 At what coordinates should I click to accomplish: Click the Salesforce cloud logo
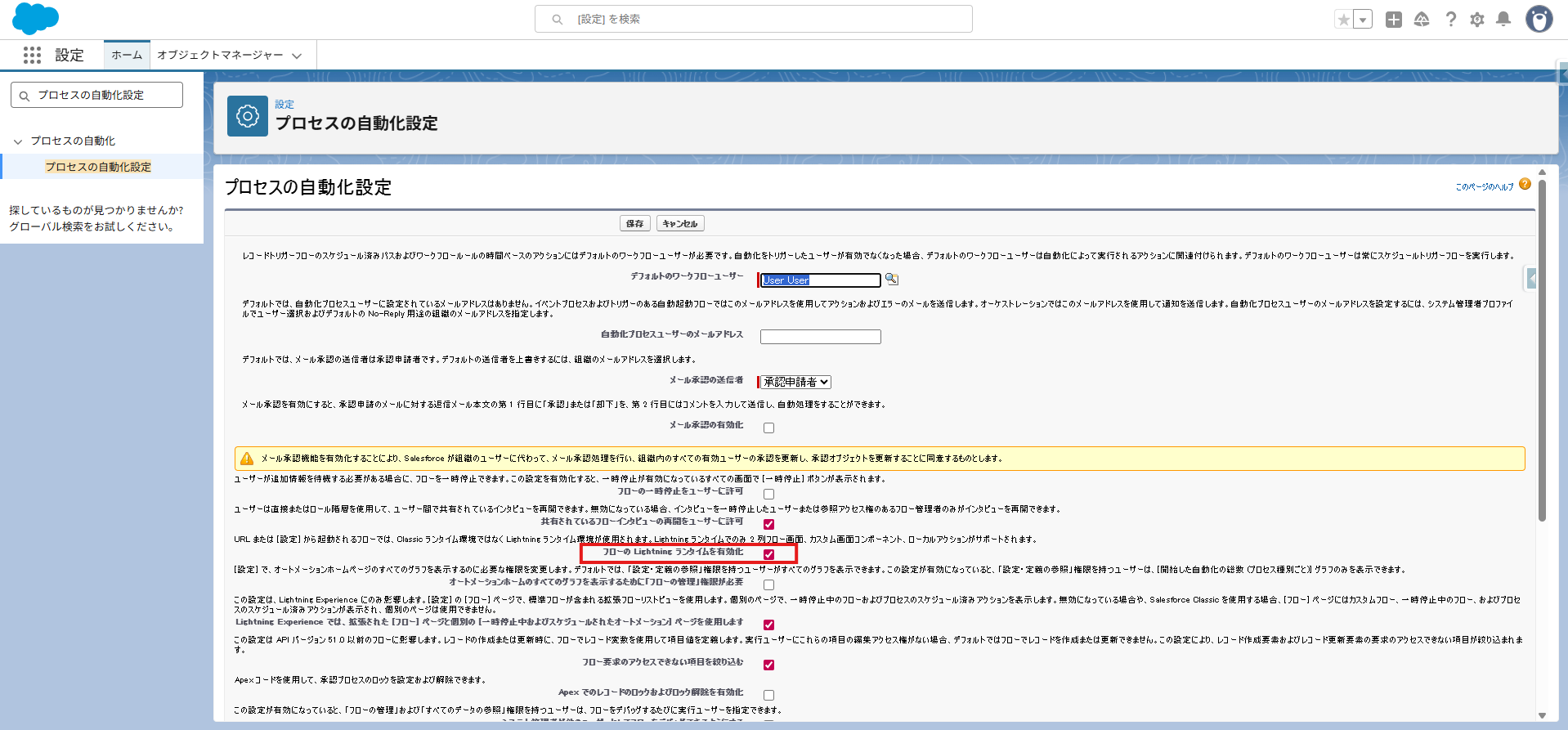pos(35,19)
